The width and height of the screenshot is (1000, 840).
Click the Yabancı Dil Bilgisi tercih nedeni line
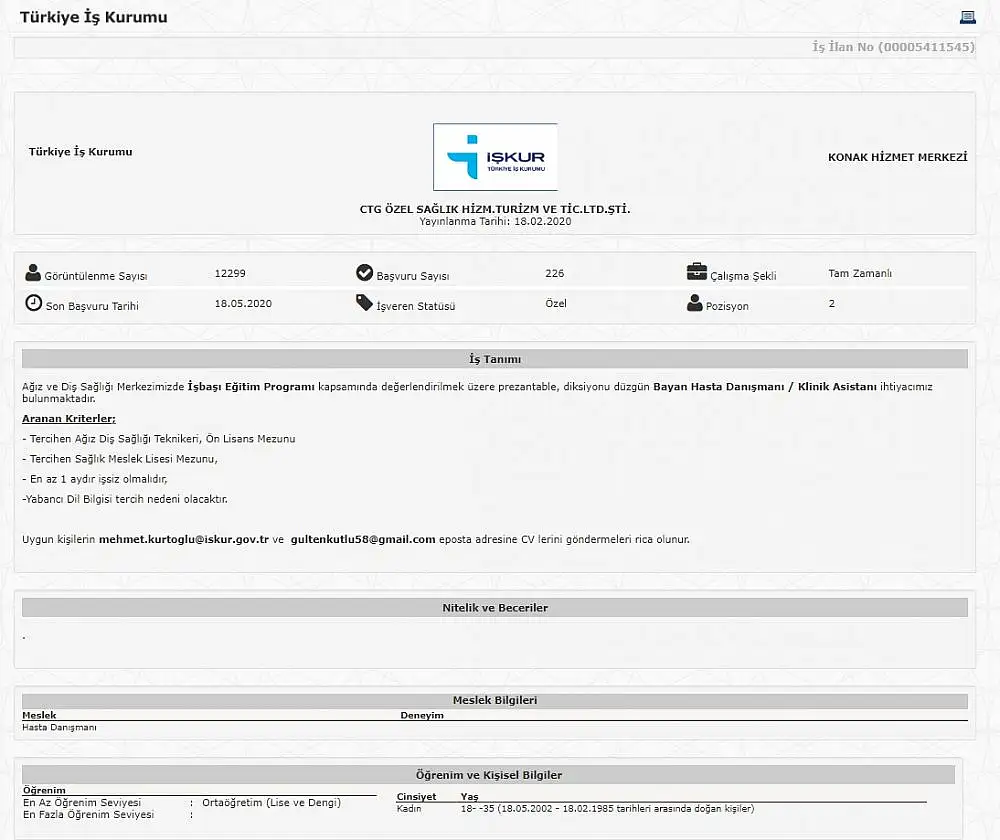[125, 499]
